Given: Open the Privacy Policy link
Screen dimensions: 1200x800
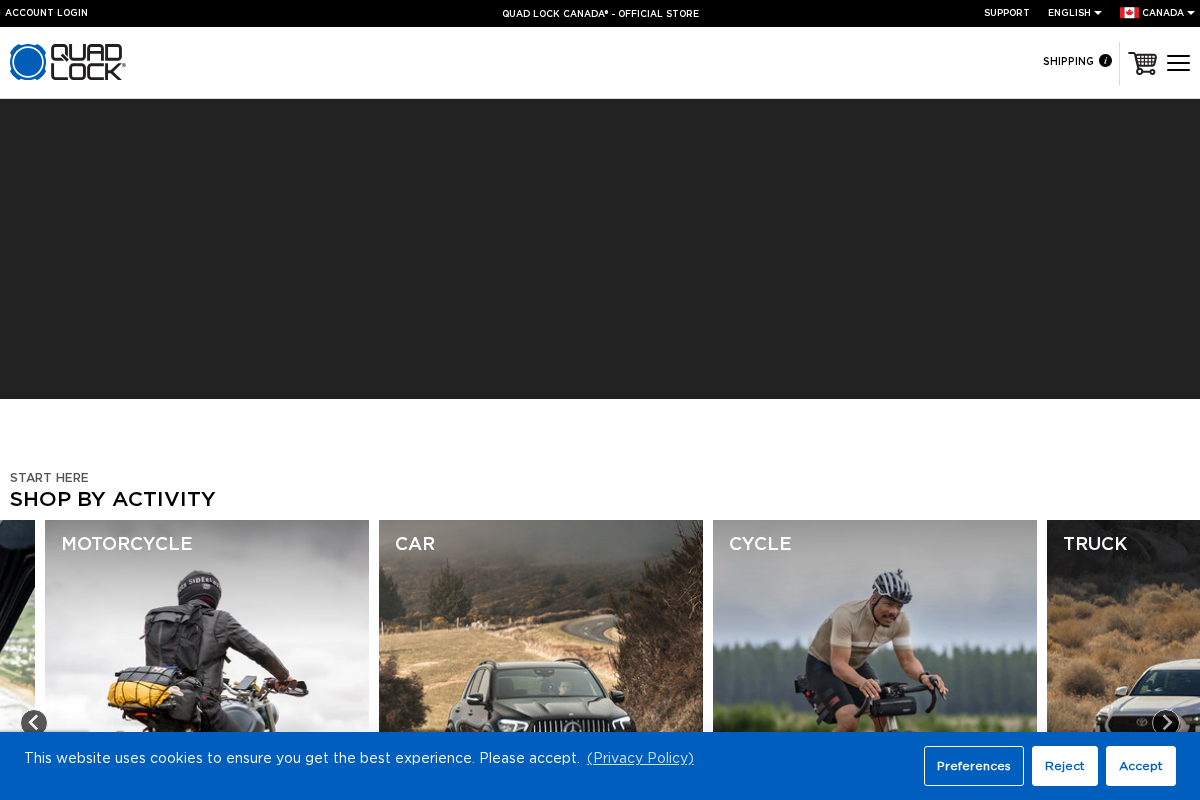Looking at the screenshot, I should click(640, 758).
